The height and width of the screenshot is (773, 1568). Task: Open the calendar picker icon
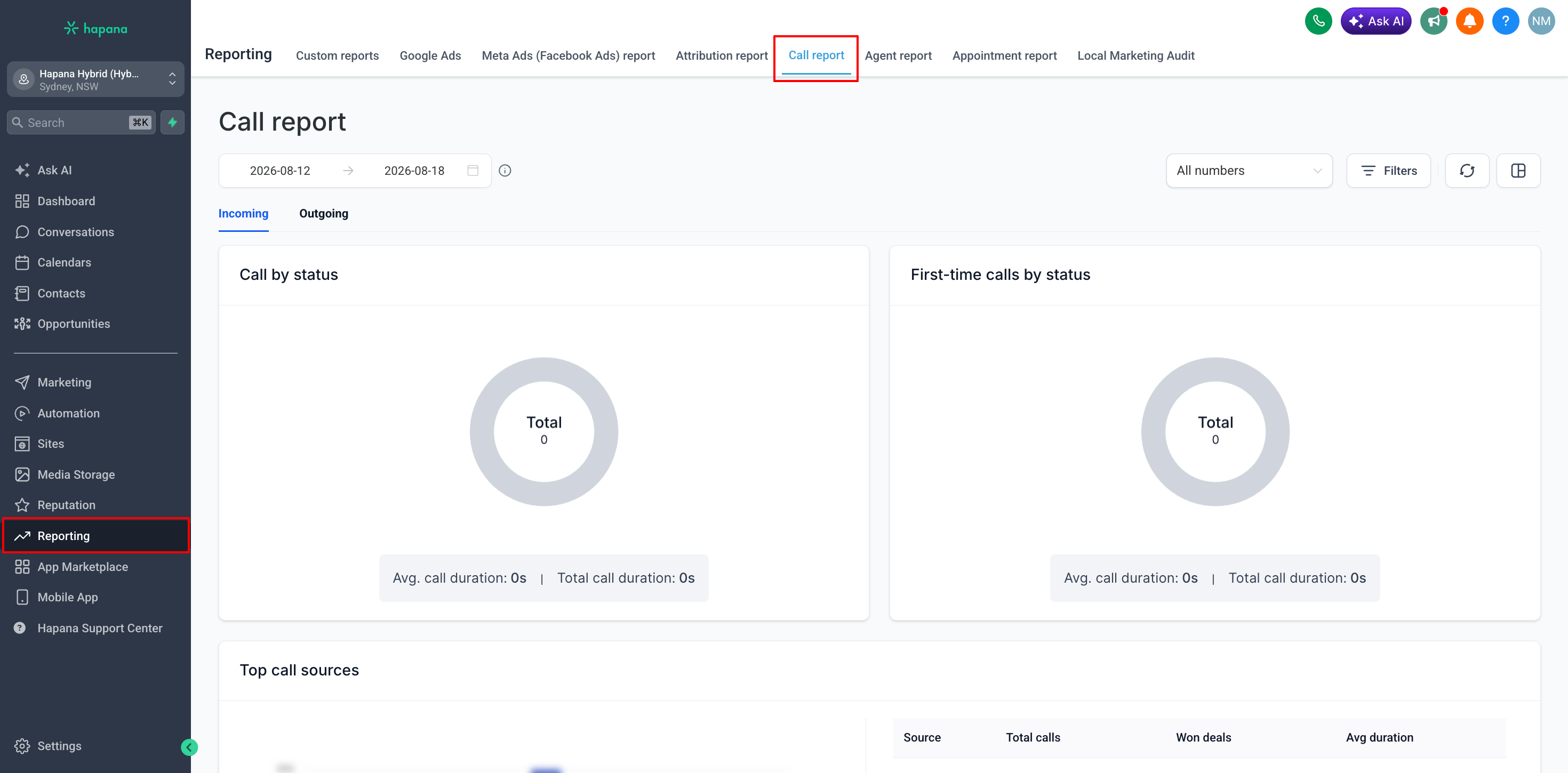pyautogui.click(x=473, y=171)
